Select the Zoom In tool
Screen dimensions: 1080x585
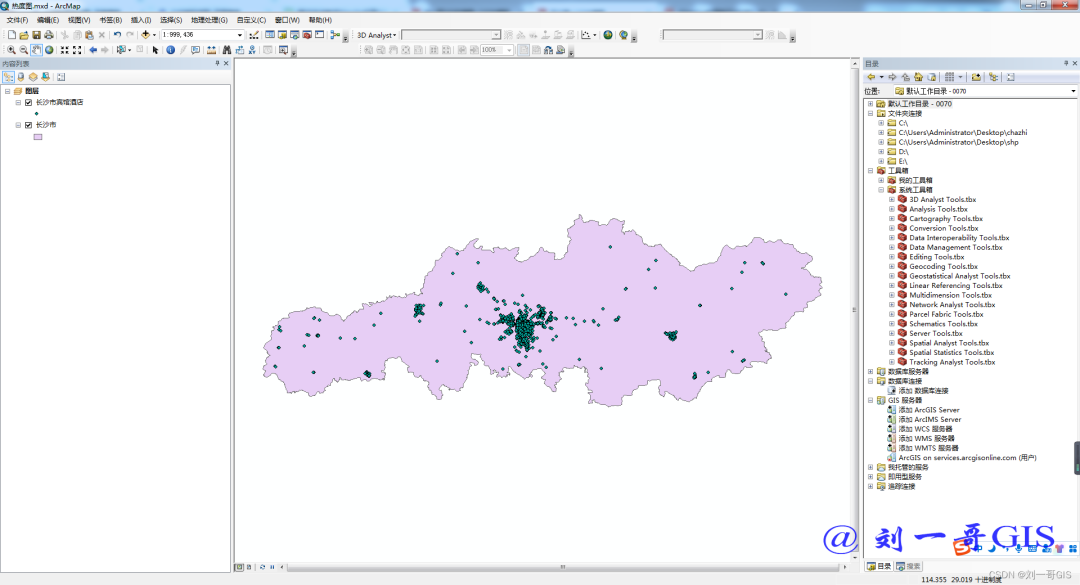[11, 50]
